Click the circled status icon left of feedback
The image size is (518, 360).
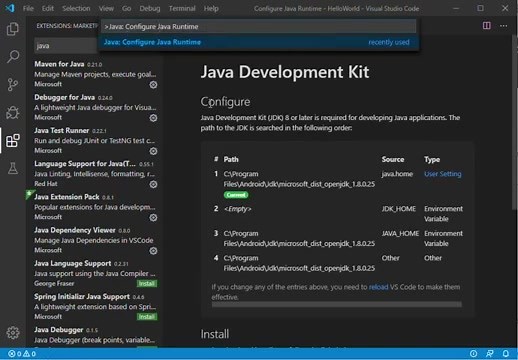click(473, 354)
